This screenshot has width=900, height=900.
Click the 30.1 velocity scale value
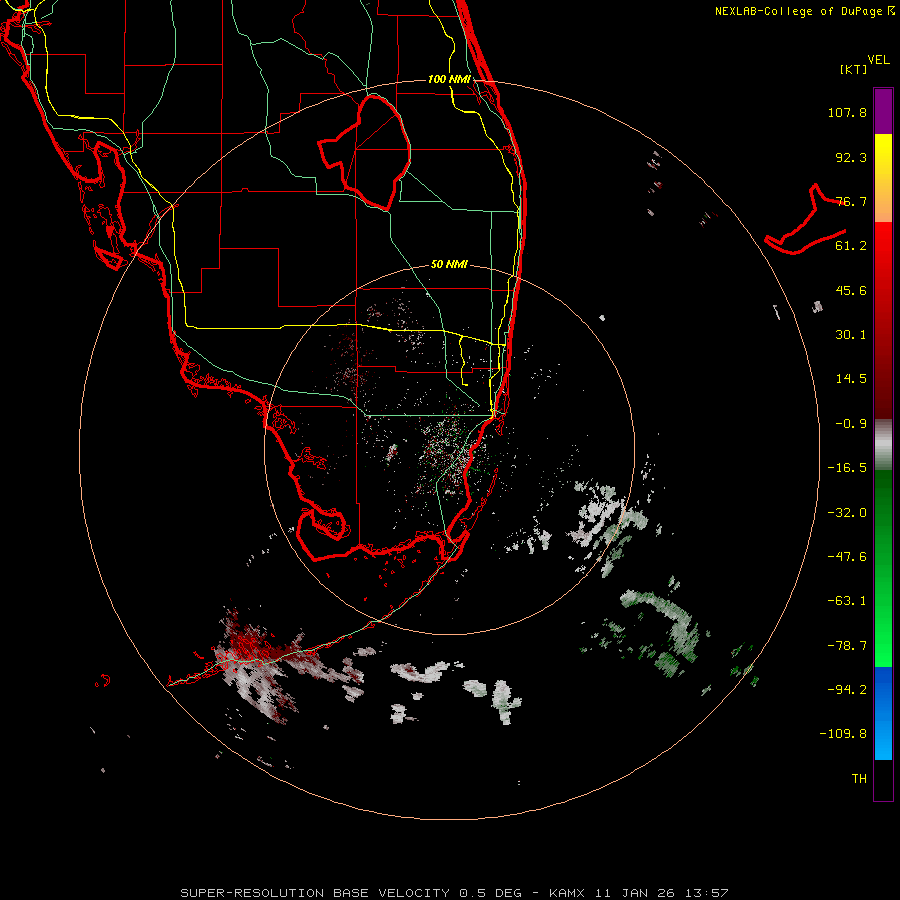[x=851, y=335]
